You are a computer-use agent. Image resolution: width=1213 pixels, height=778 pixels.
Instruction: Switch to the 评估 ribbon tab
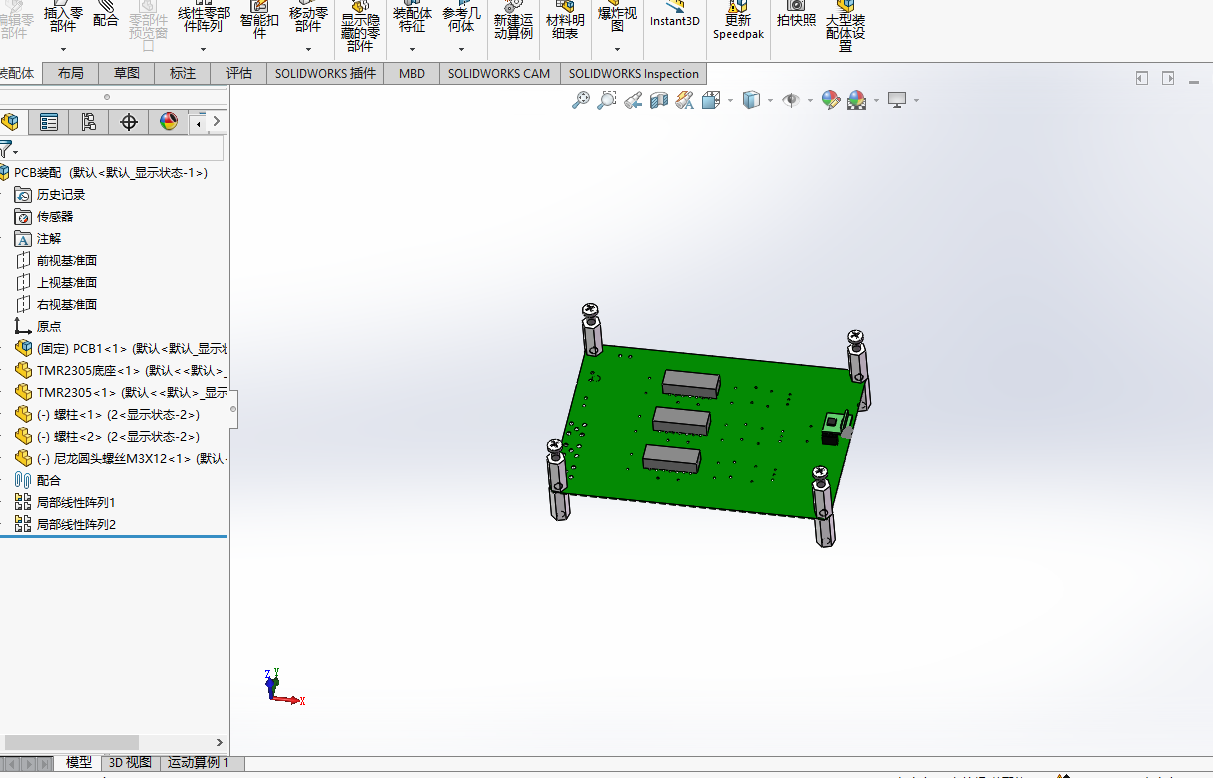pyautogui.click(x=239, y=73)
